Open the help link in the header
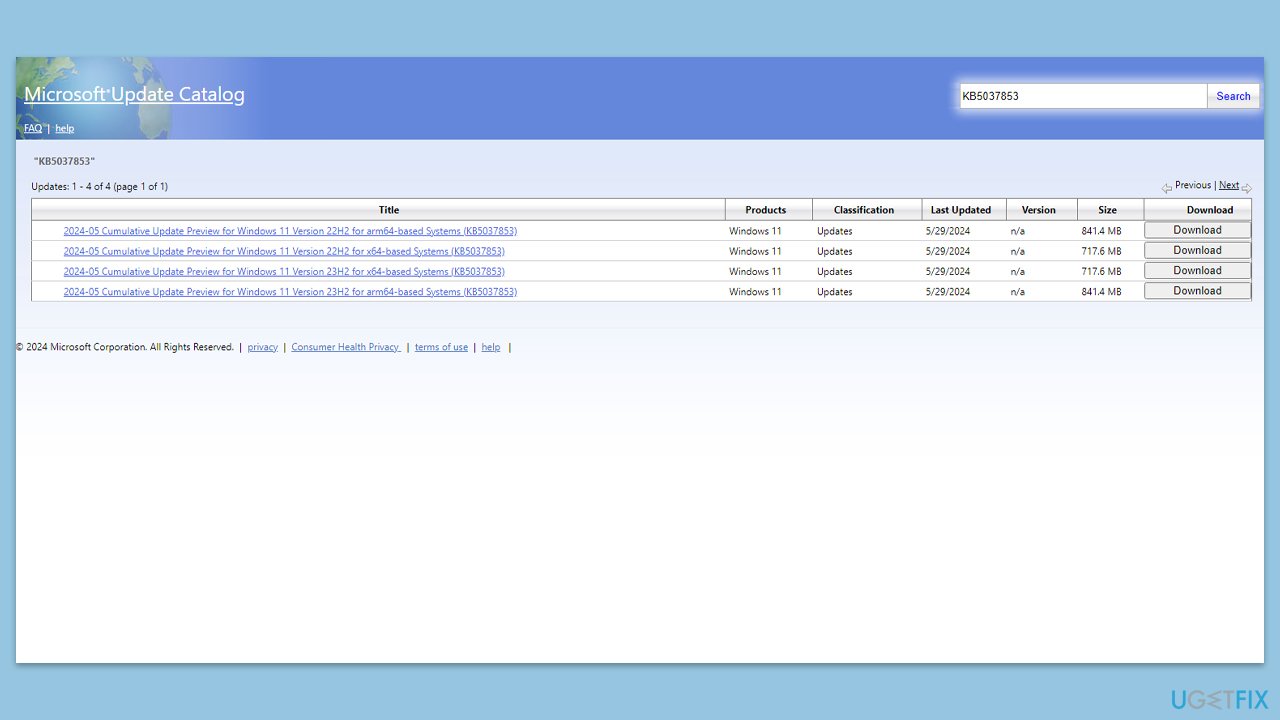 coord(65,128)
